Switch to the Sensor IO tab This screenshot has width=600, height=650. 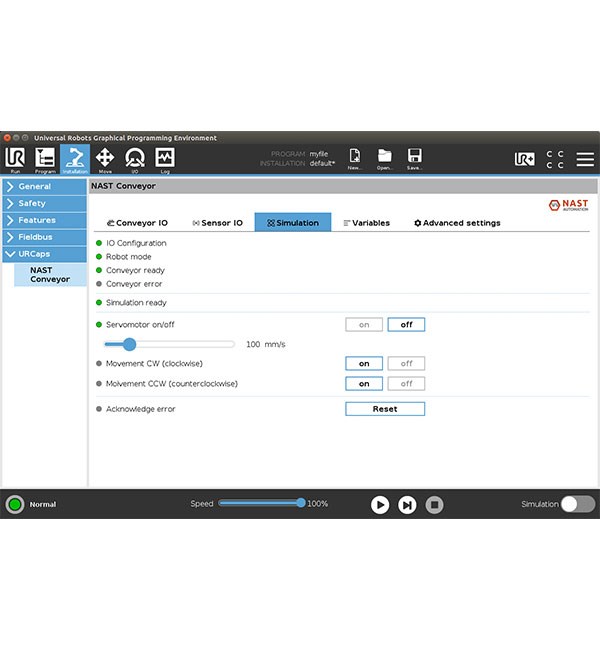click(x=218, y=223)
